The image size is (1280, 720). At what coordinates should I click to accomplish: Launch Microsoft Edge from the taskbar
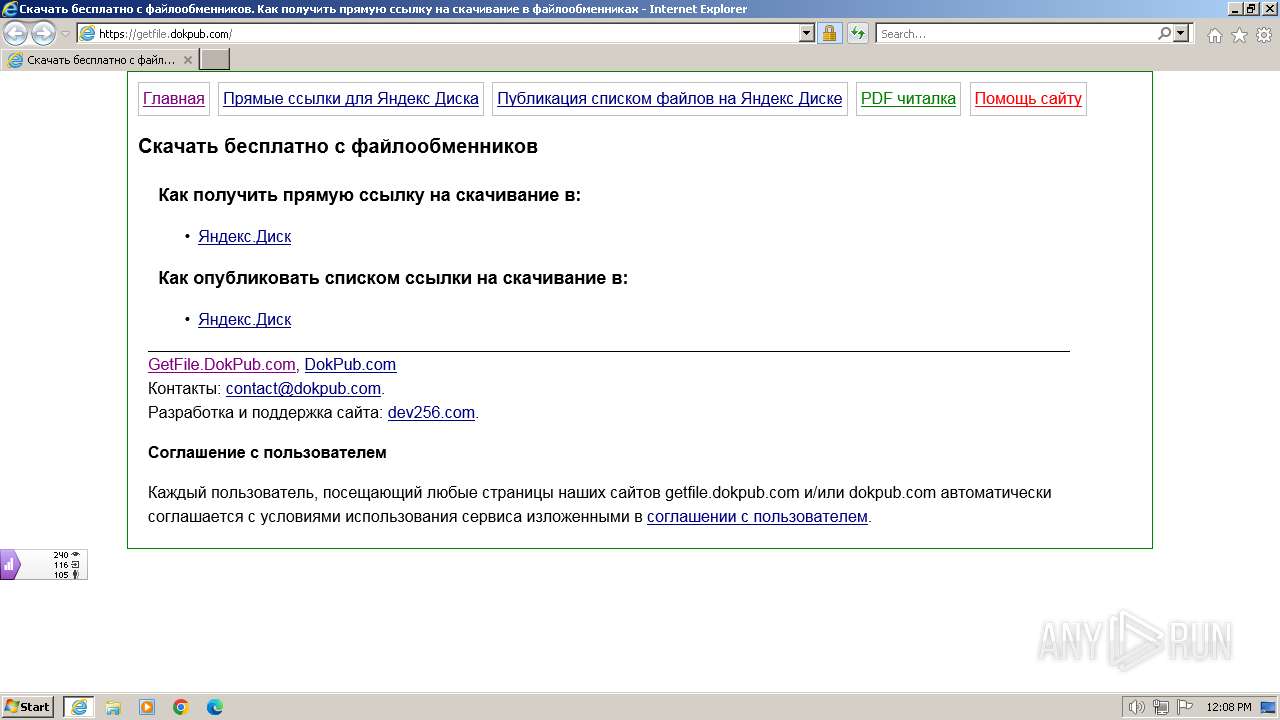pos(215,707)
